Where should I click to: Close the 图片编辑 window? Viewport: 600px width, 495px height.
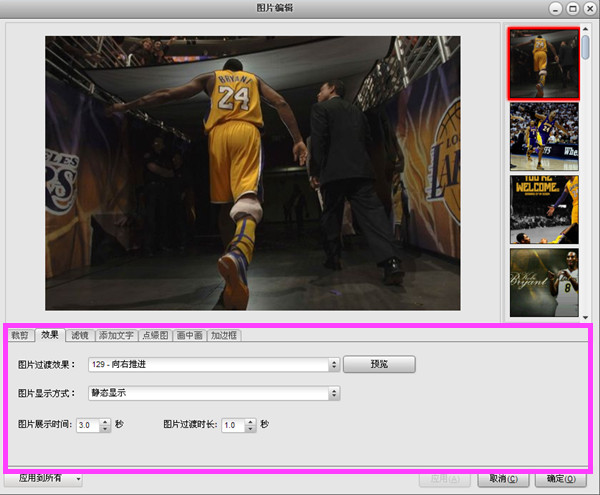tap(590, 8)
